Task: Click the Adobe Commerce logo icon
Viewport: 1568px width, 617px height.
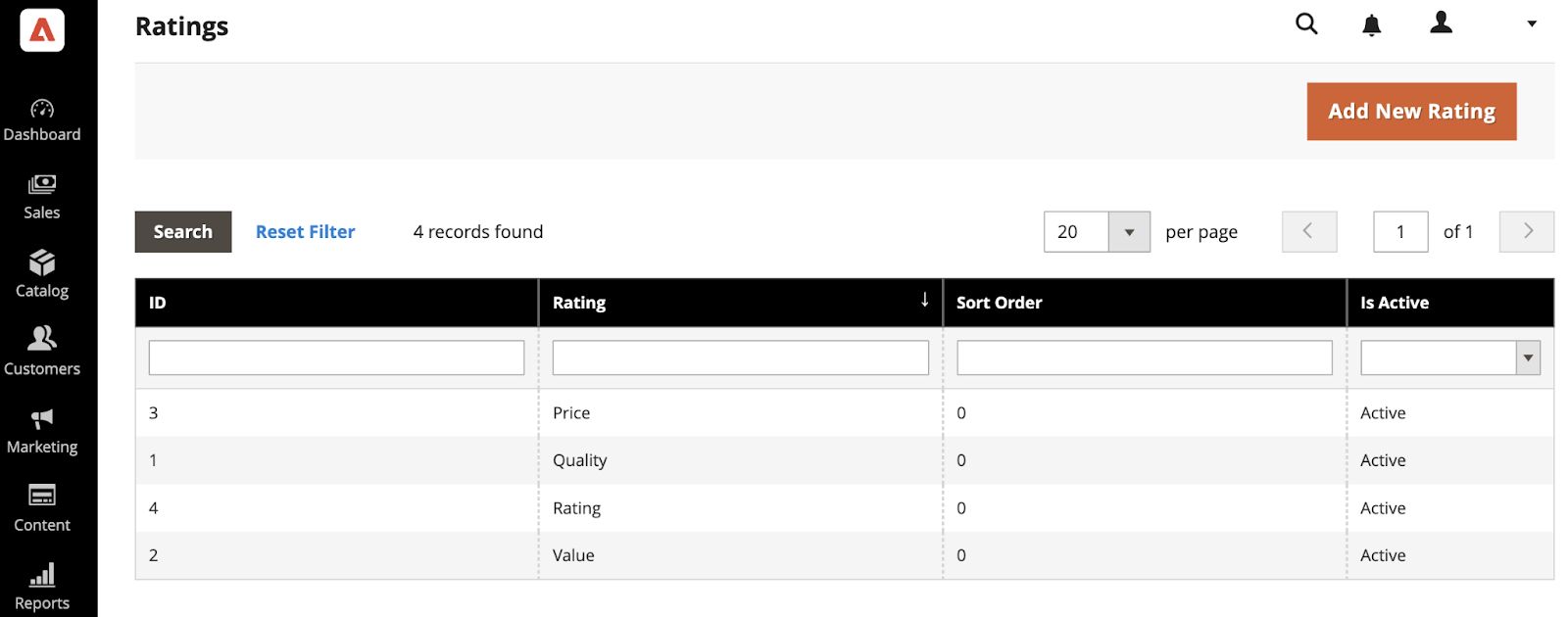Action: [42, 30]
